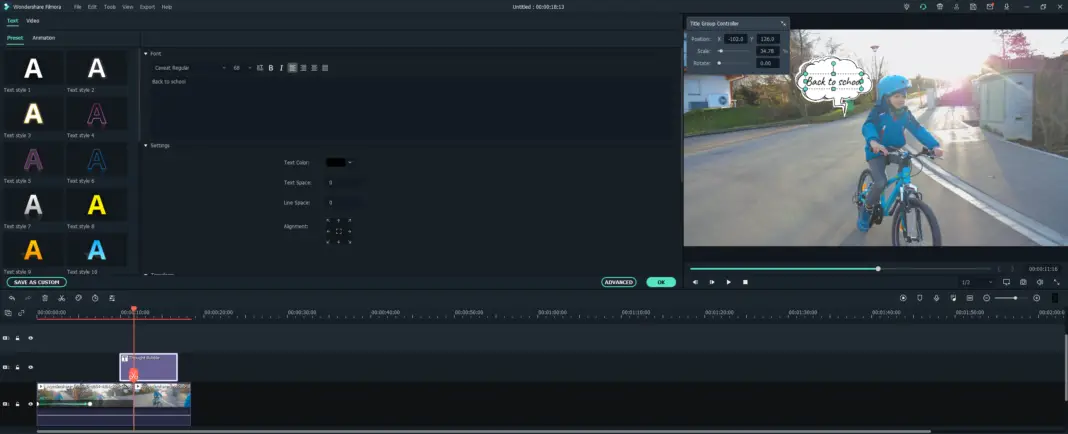Switch to the Video tab
The height and width of the screenshot is (434, 1068).
click(x=33, y=21)
